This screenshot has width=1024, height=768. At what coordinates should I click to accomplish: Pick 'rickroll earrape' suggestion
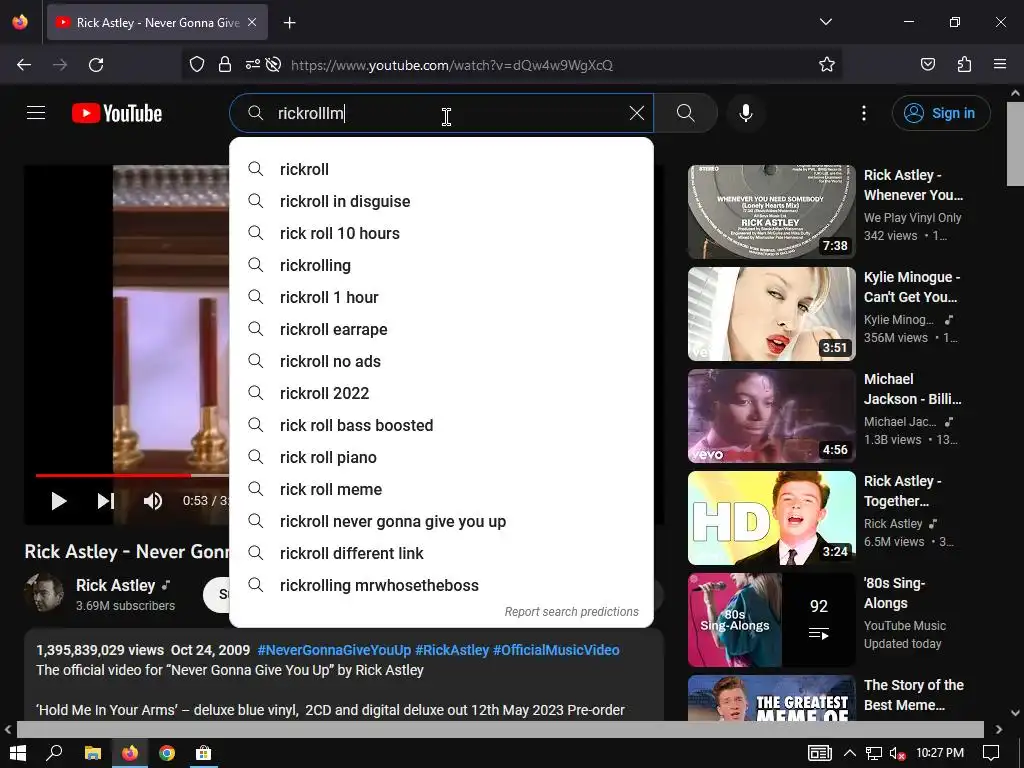pos(441,329)
